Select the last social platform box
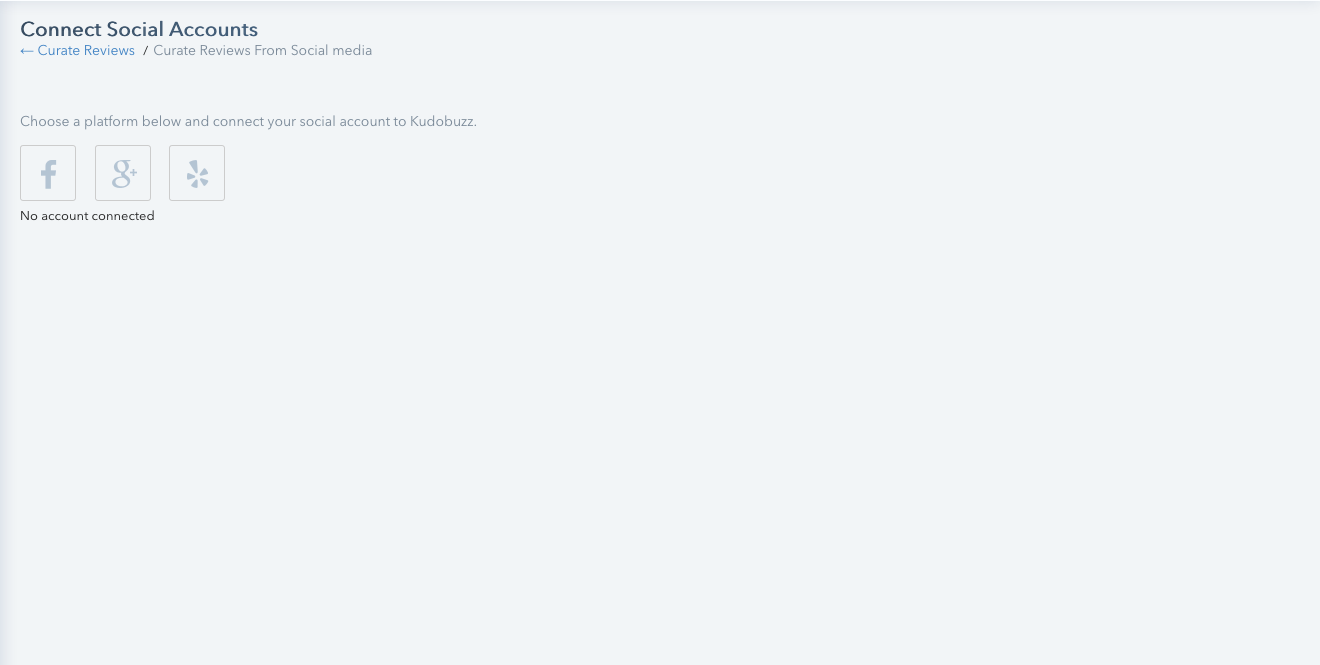1320x665 pixels. coord(197,173)
